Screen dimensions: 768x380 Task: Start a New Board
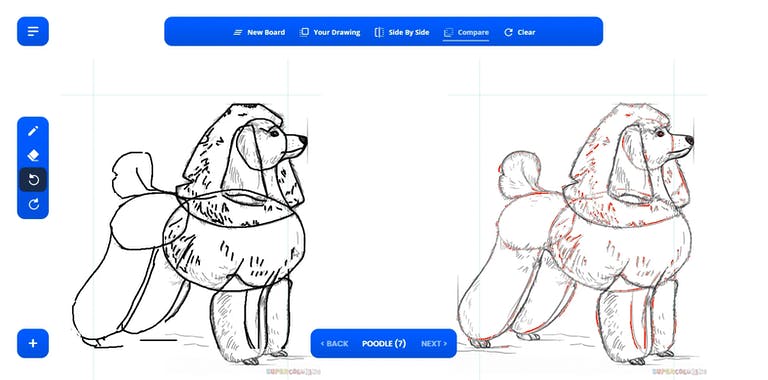point(259,32)
